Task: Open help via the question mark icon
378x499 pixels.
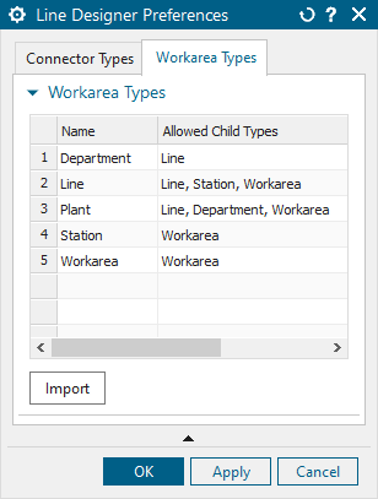Action: click(331, 15)
